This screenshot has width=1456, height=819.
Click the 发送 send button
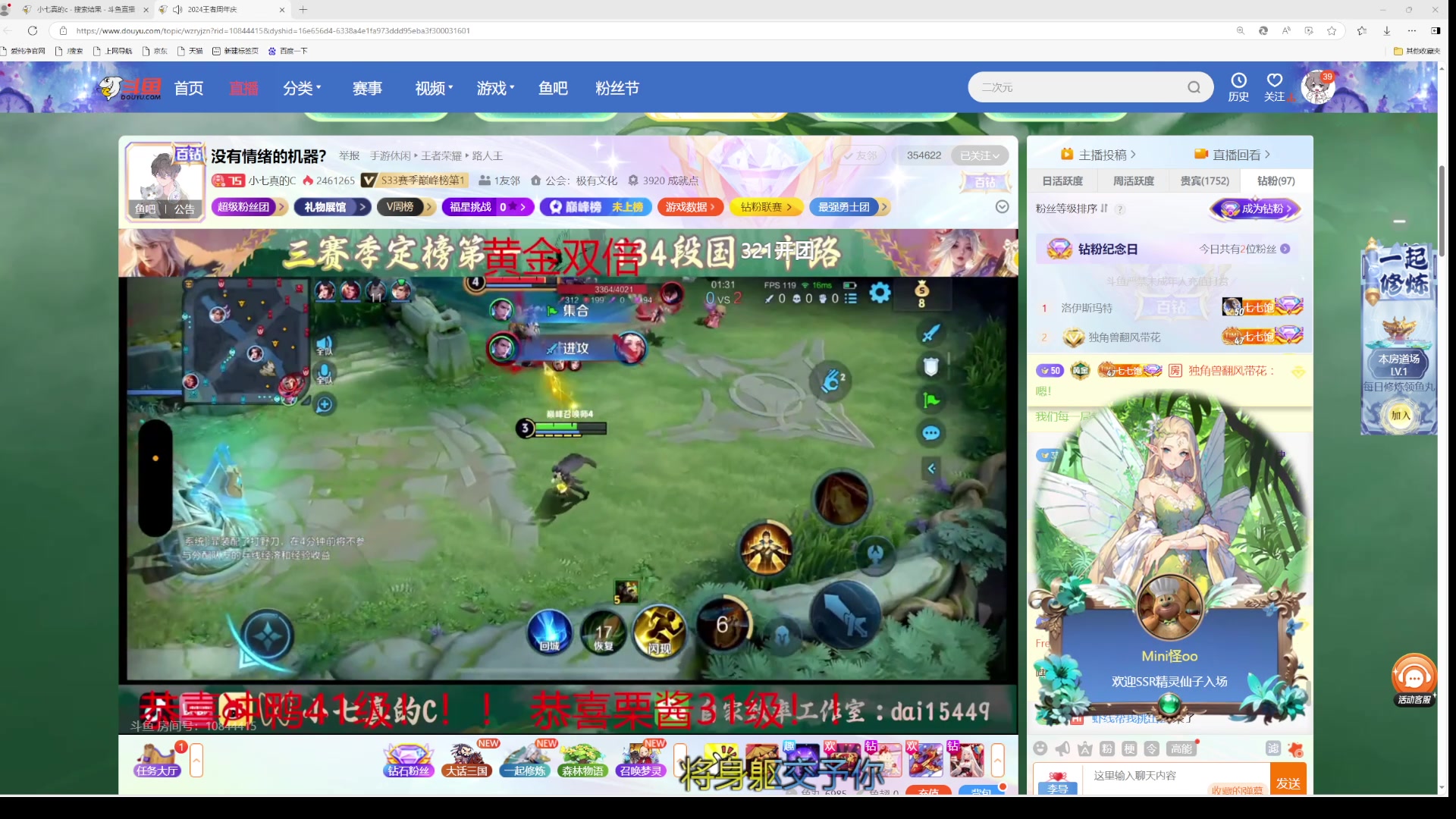point(1288,780)
